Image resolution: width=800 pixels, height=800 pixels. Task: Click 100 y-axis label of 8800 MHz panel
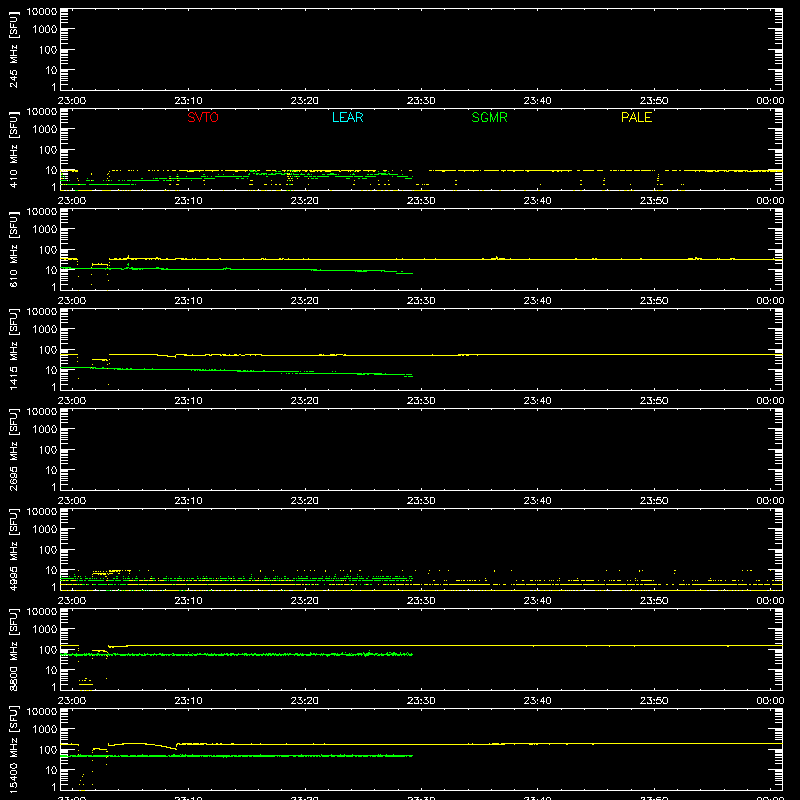pos(48,650)
